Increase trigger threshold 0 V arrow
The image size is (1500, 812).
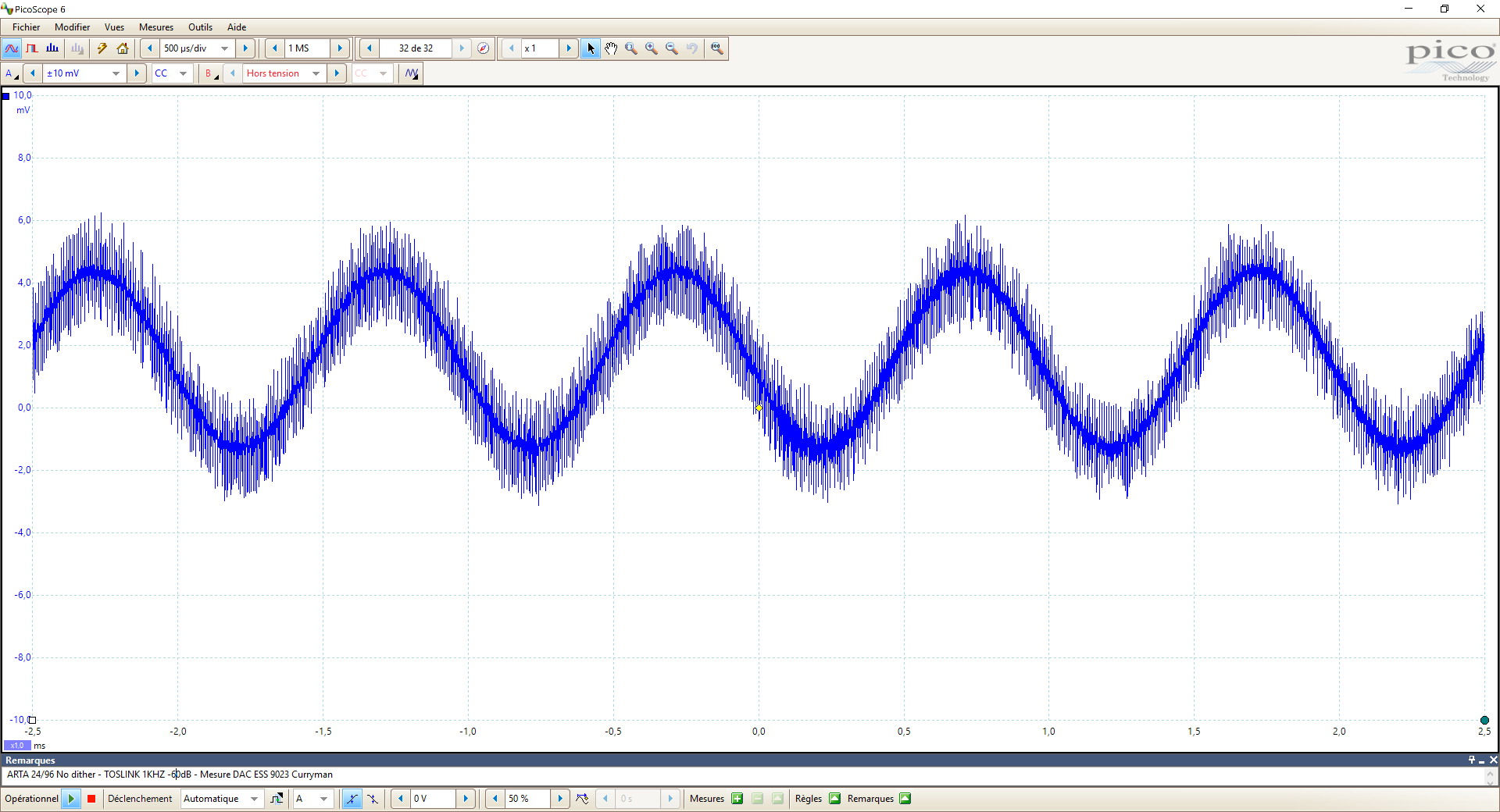[x=466, y=799]
